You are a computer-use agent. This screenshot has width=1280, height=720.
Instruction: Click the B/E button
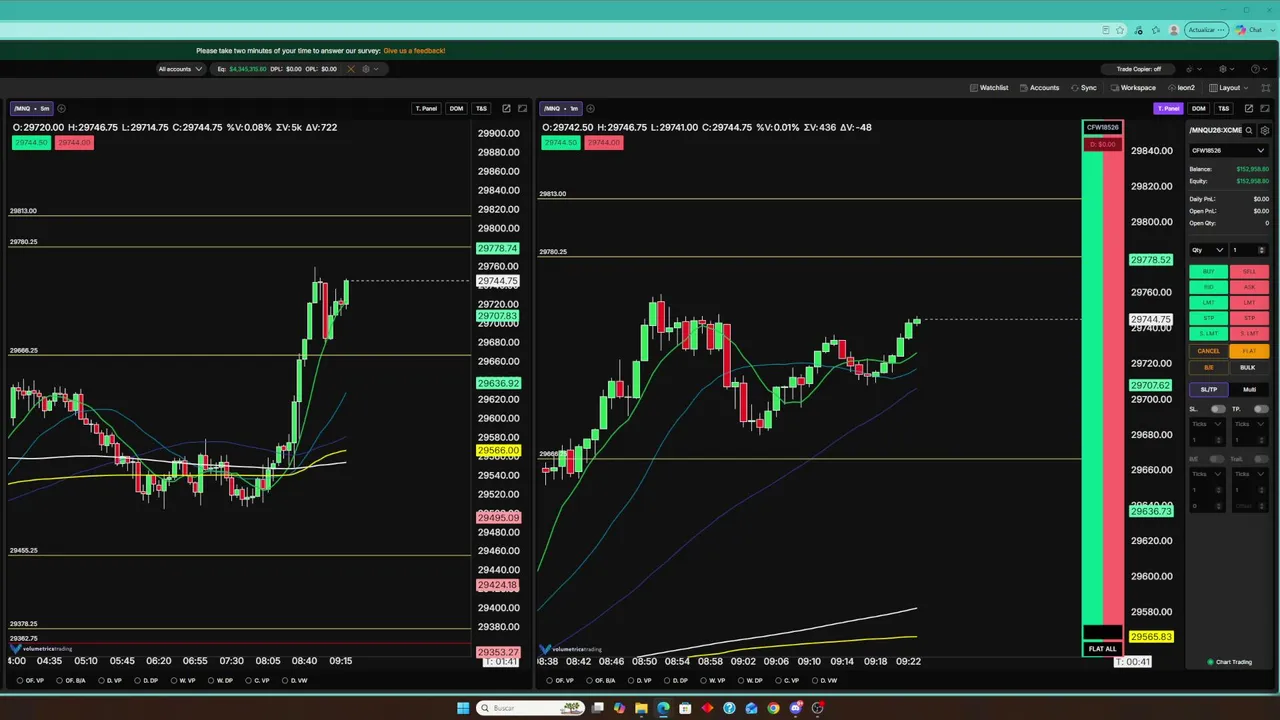tap(1208, 368)
